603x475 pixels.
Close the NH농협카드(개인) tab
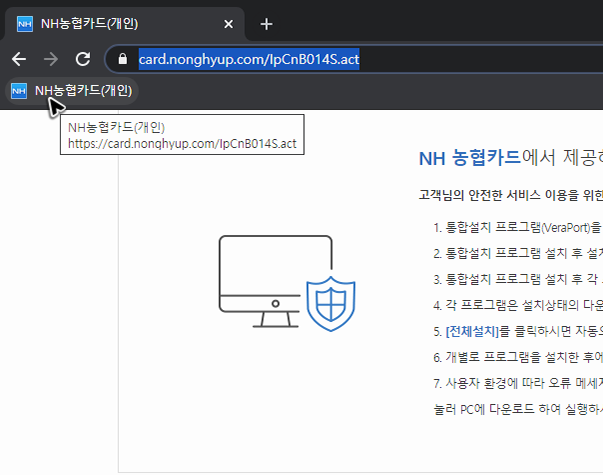tap(228, 24)
